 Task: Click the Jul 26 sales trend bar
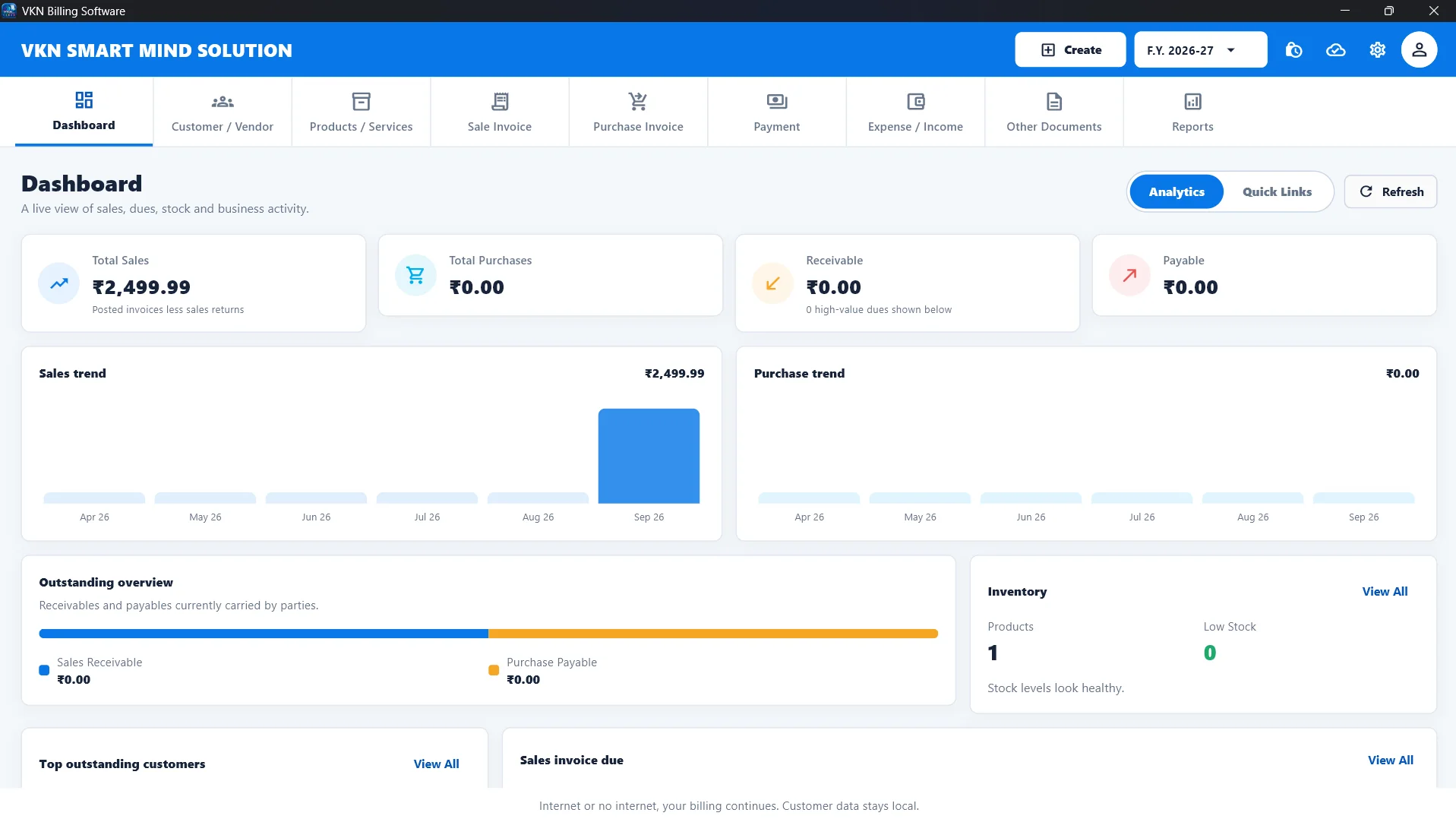click(x=427, y=498)
